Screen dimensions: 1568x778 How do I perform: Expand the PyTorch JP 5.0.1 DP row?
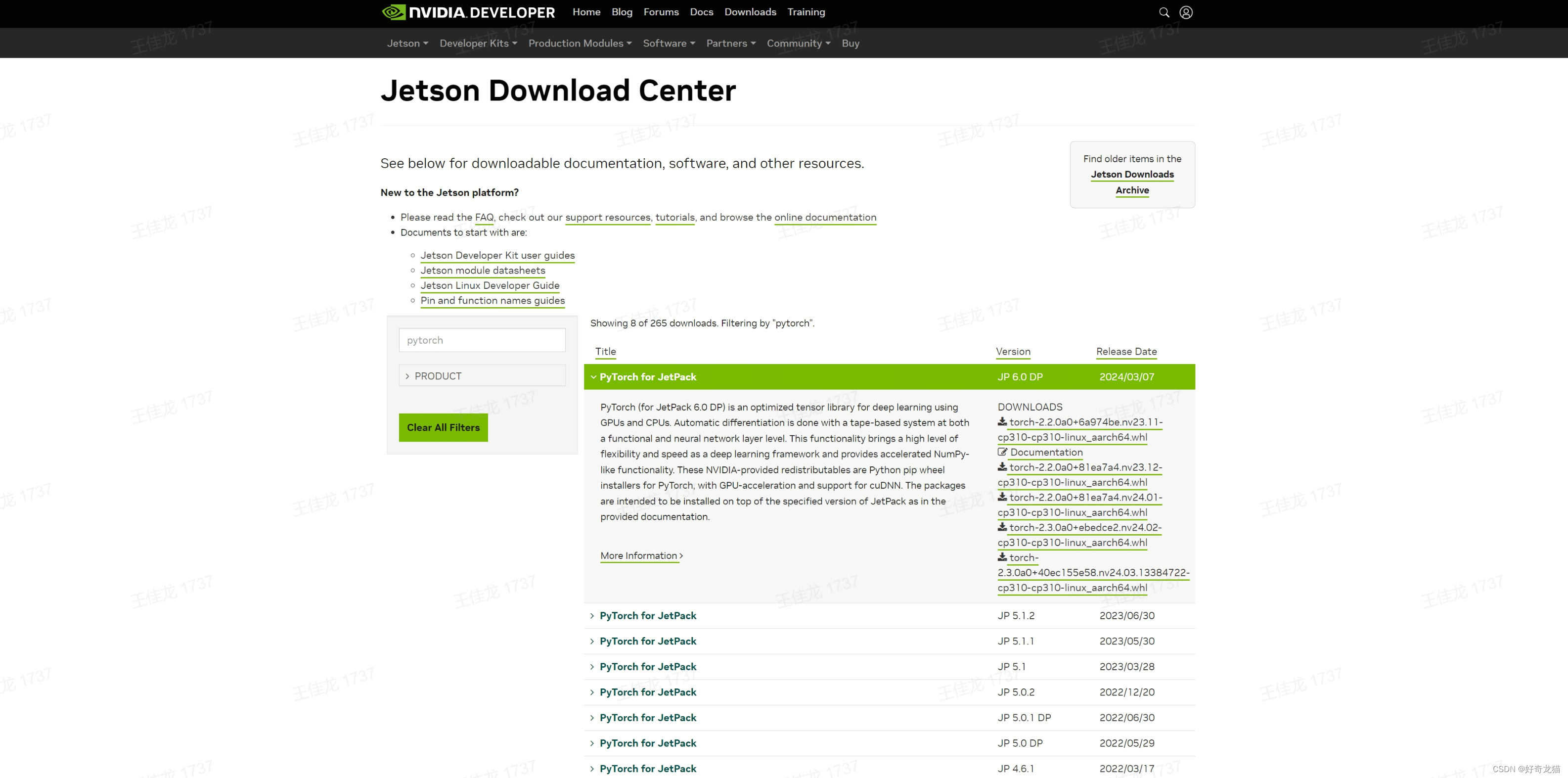[889, 718]
